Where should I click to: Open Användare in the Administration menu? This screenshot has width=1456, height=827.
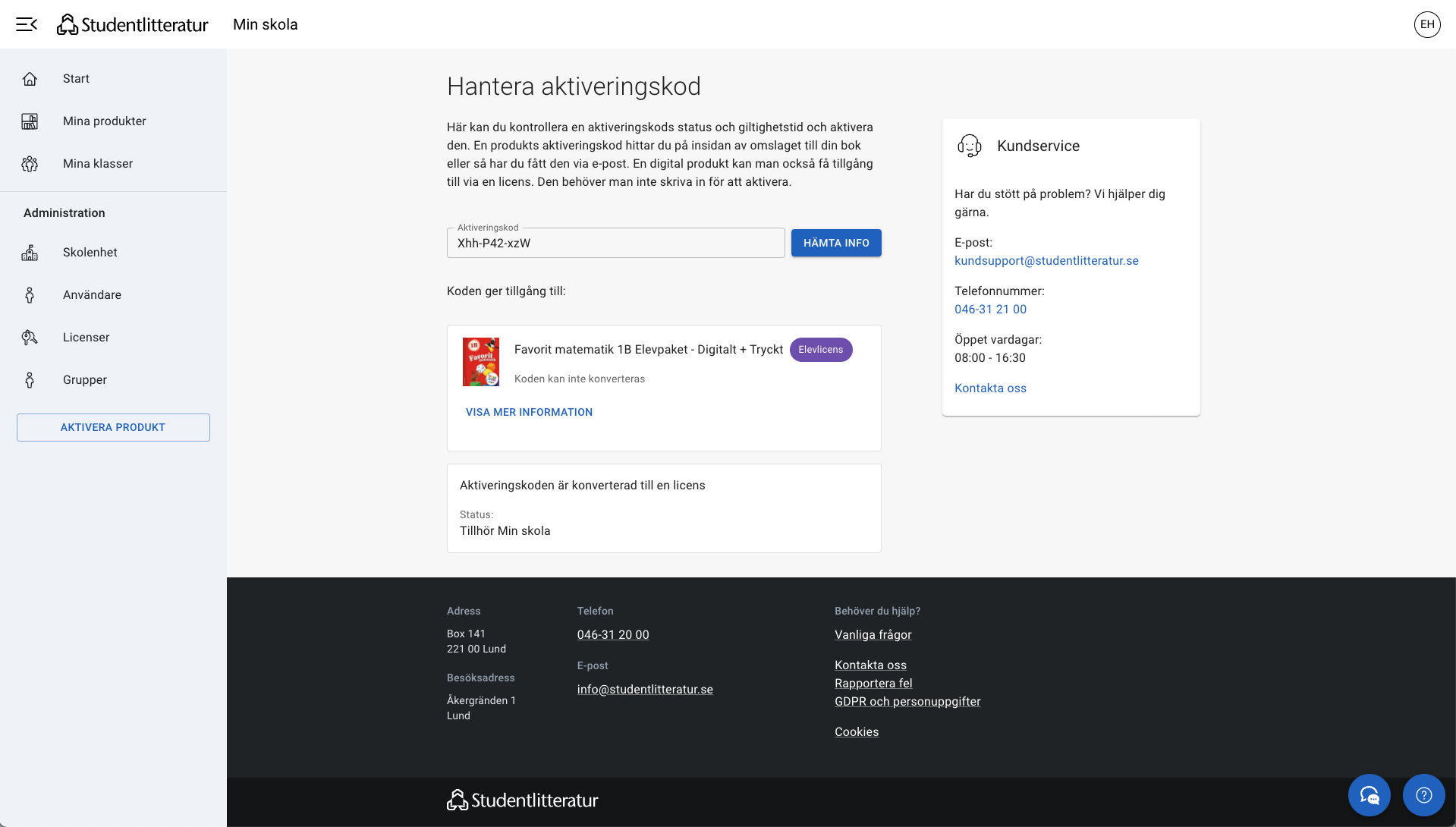click(92, 295)
